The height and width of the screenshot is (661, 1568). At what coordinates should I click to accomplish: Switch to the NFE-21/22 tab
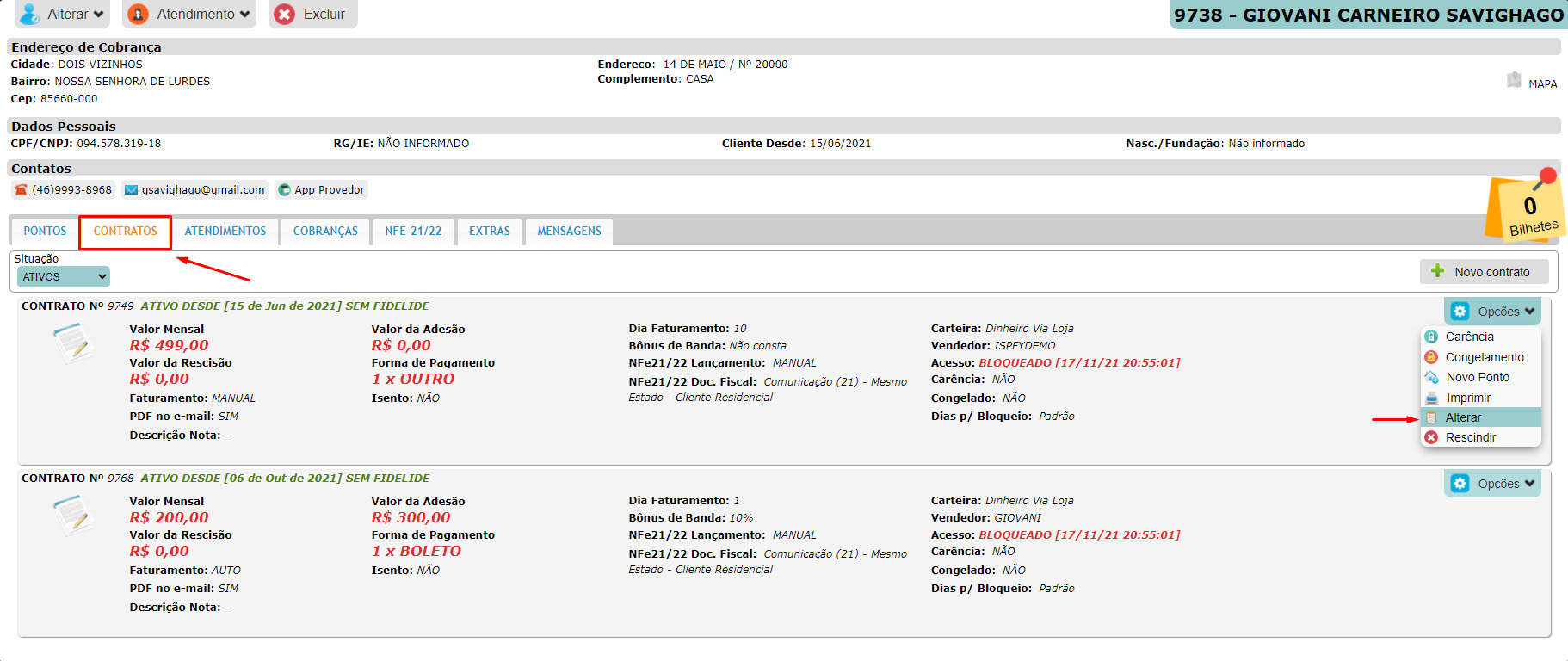(413, 232)
